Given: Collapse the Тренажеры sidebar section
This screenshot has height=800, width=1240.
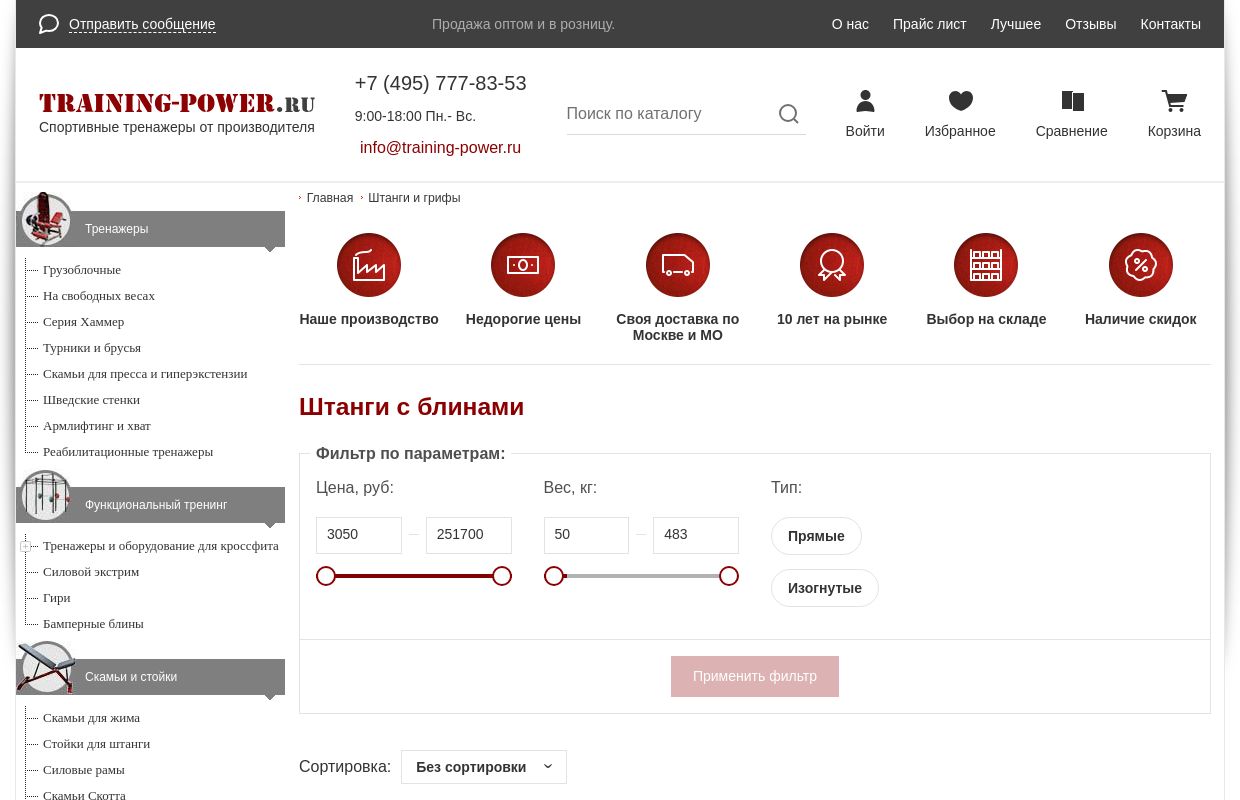Looking at the screenshot, I should pos(269,248).
